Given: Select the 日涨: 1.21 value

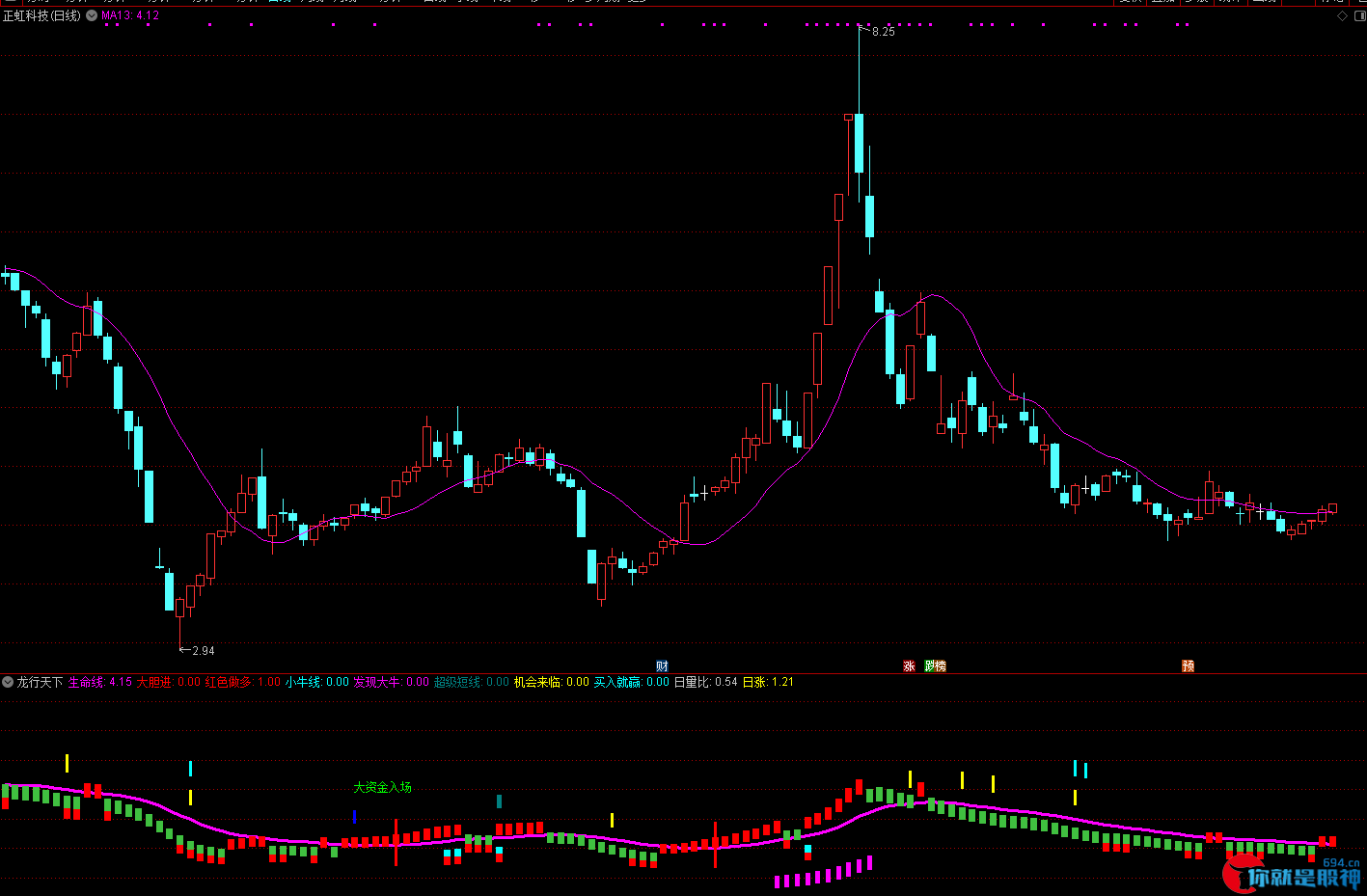Looking at the screenshot, I should tap(769, 682).
